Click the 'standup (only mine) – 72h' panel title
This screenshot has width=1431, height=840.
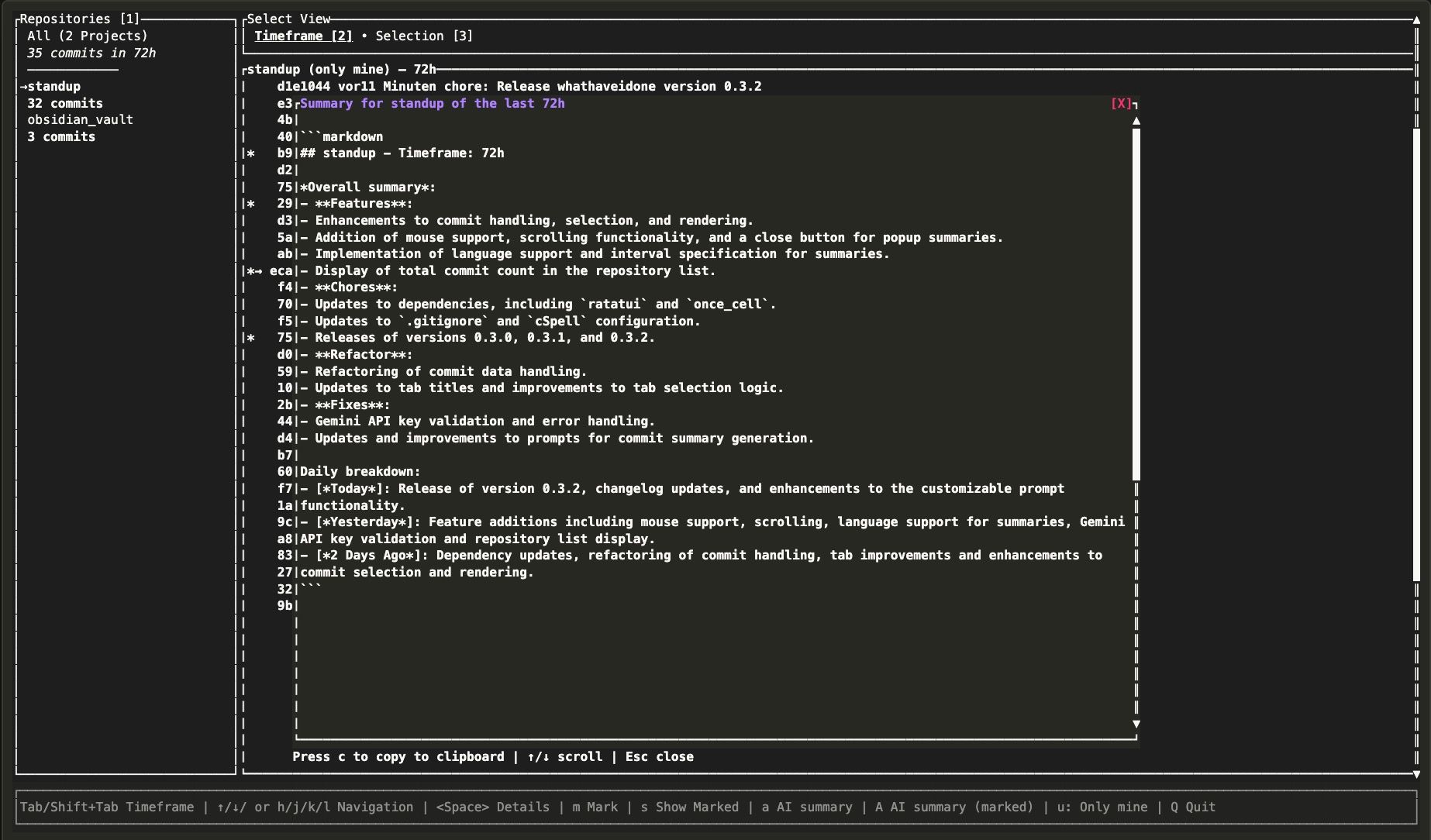(x=341, y=69)
